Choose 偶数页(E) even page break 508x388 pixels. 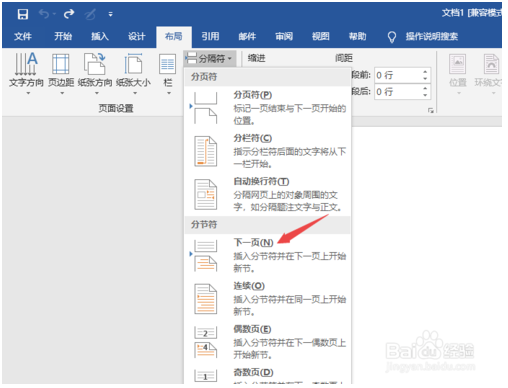coord(267,342)
